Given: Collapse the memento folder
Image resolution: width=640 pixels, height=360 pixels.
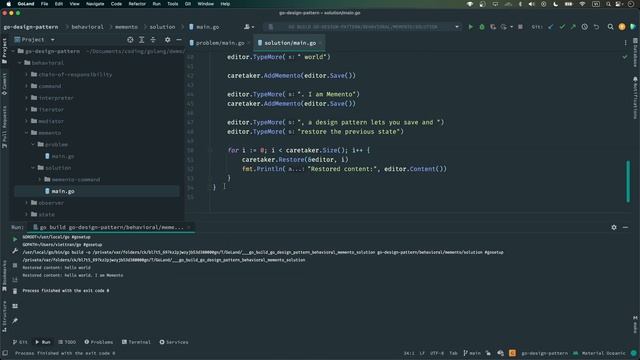Looking at the screenshot, I should click(27, 133).
